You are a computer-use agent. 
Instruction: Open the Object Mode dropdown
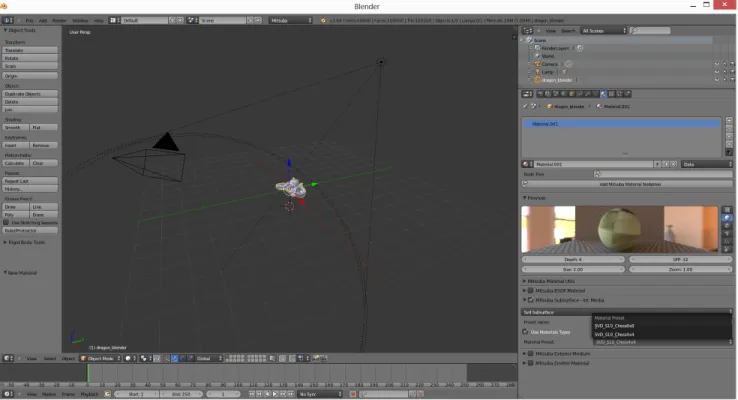[99, 359]
